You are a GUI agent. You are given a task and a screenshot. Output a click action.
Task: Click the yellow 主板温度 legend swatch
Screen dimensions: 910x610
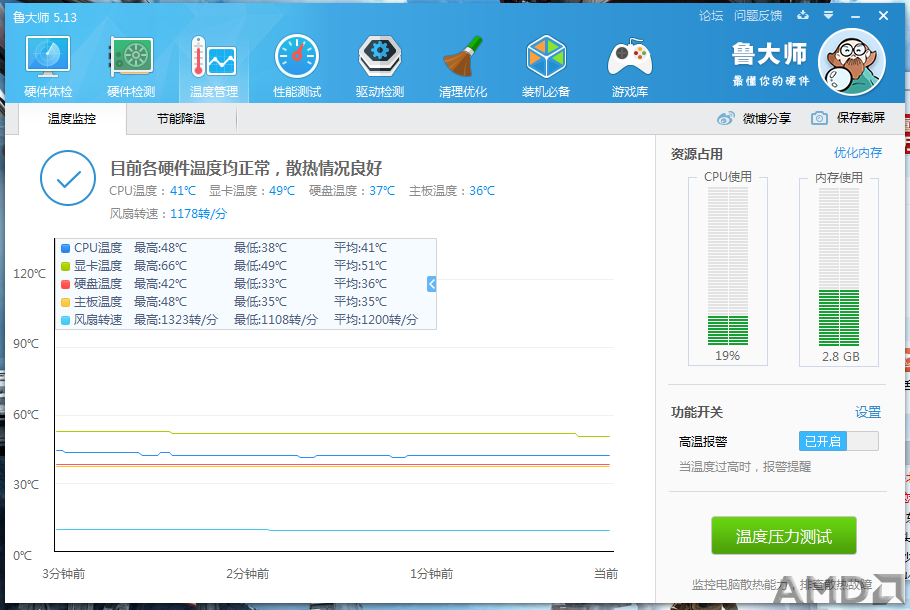66,302
